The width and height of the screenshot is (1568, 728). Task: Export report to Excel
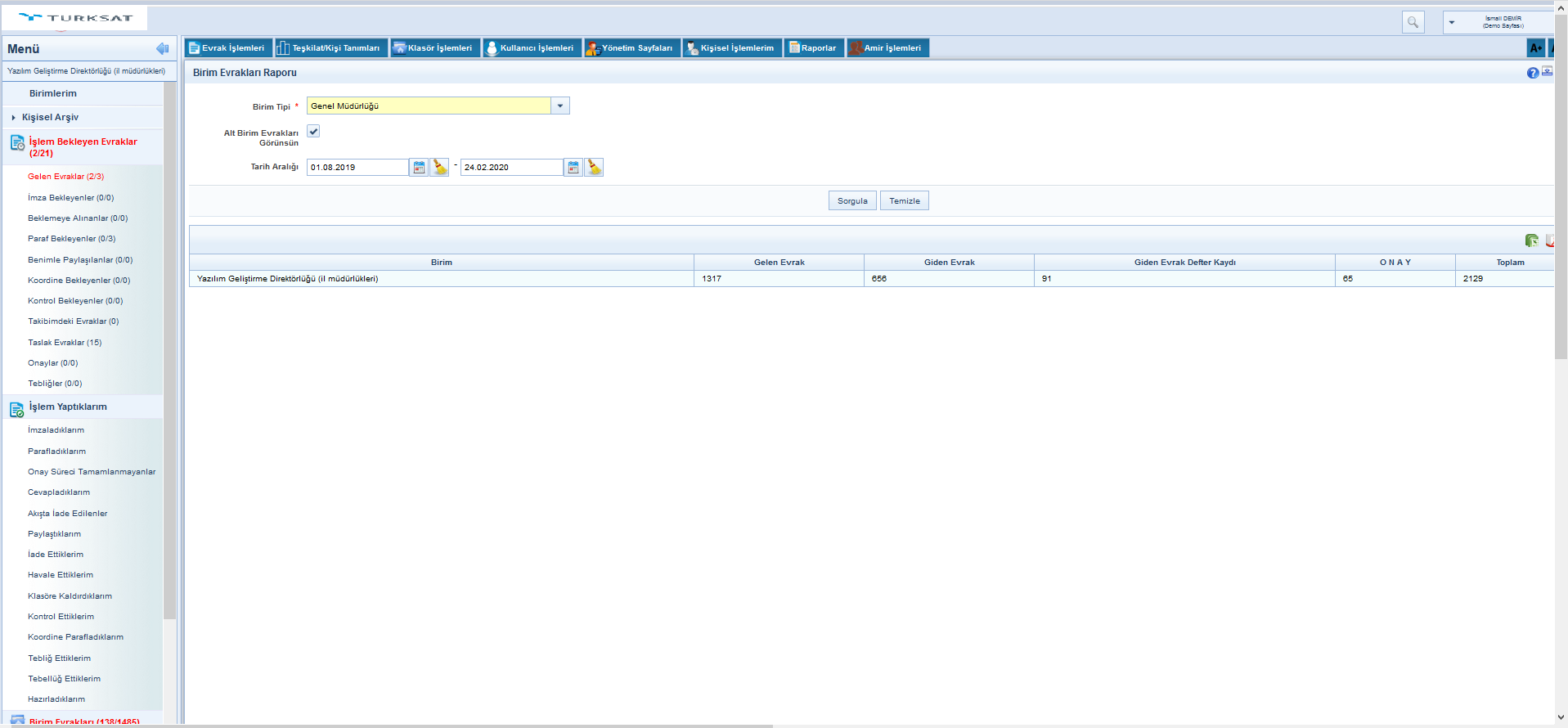click(x=1531, y=240)
